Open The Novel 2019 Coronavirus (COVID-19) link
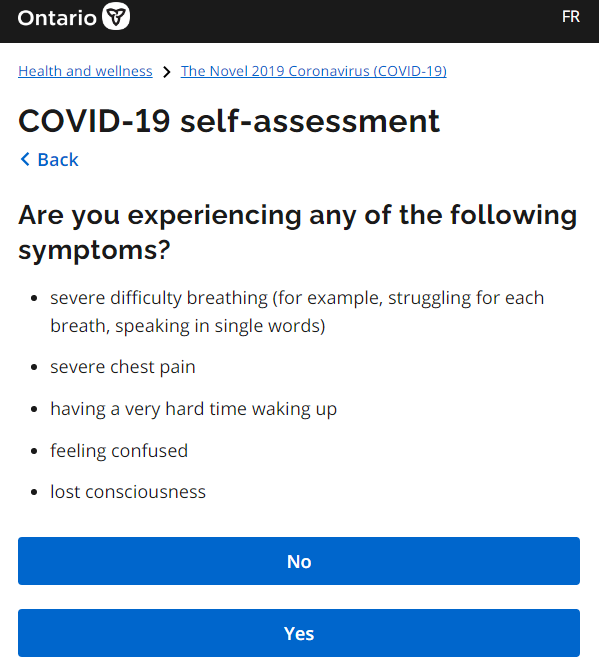 (x=314, y=71)
